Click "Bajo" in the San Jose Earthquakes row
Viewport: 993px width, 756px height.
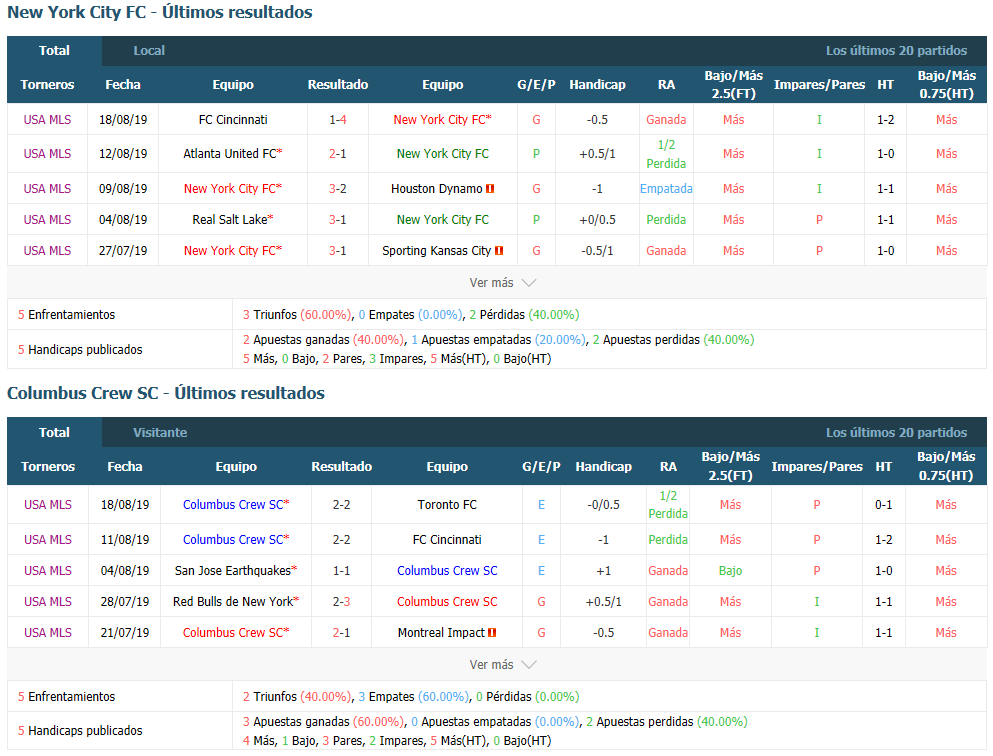point(730,570)
